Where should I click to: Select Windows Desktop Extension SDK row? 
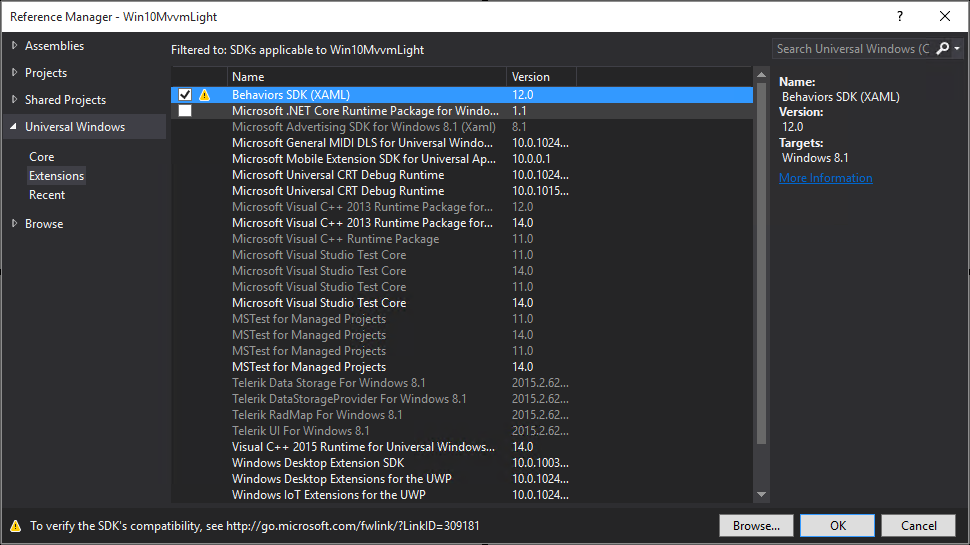pos(462,463)
